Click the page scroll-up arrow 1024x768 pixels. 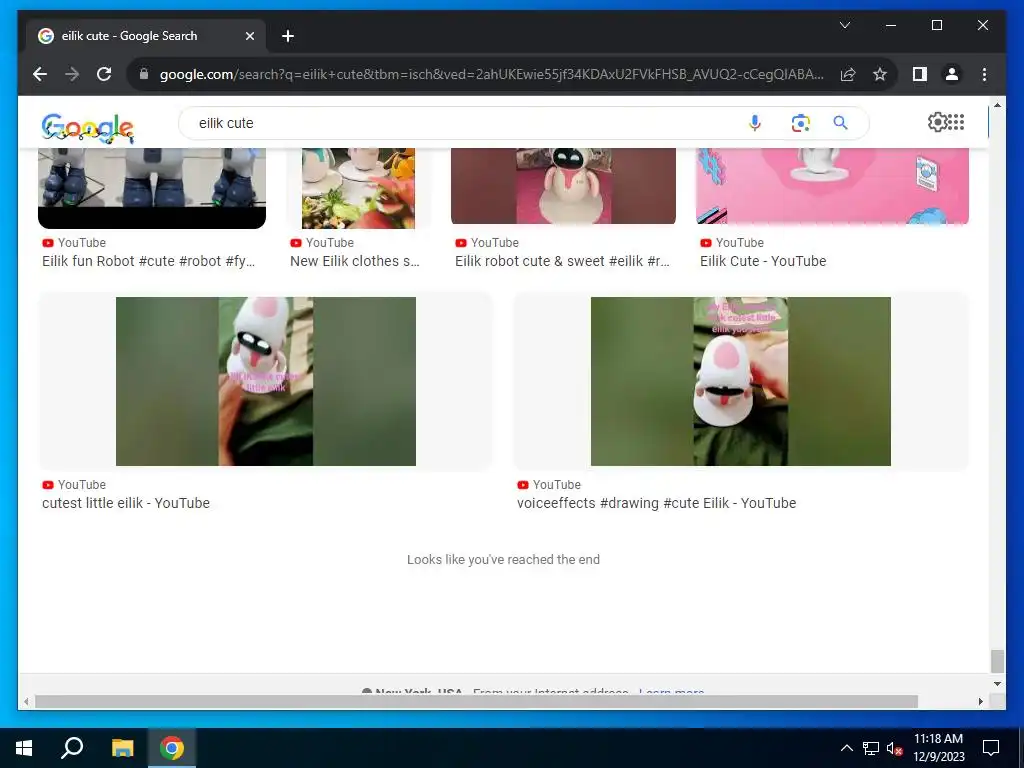[997, 104]
